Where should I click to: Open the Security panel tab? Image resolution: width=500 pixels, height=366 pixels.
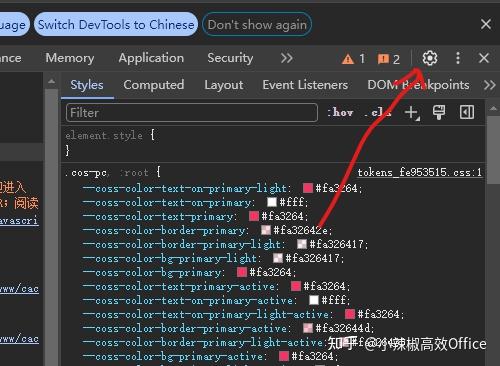(x=230, y=58)
